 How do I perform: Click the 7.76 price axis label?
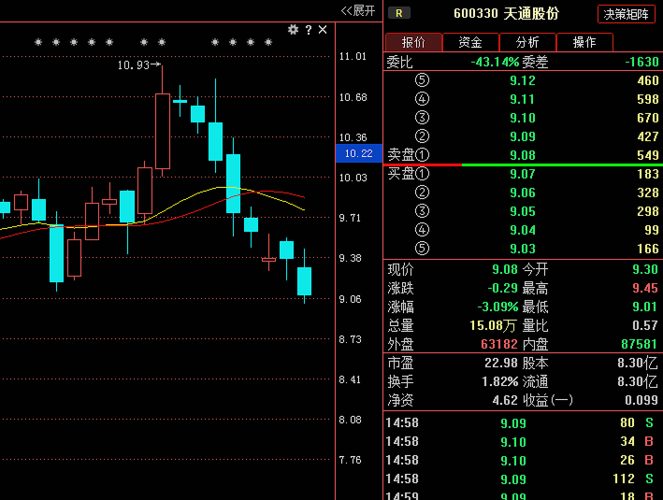[x=350, y=460]
